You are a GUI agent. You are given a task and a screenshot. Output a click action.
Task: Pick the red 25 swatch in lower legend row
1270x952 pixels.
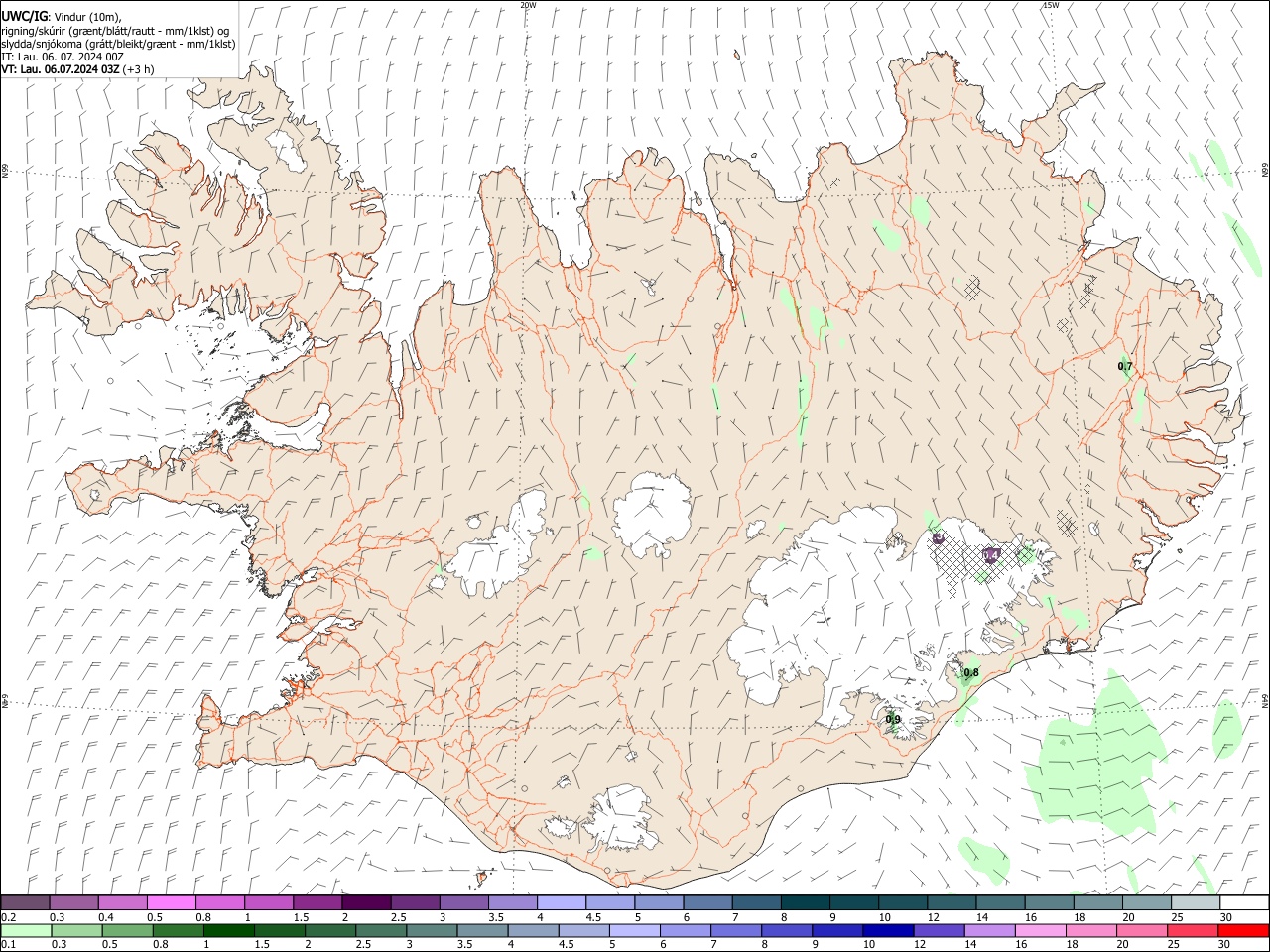[1195, 930]
